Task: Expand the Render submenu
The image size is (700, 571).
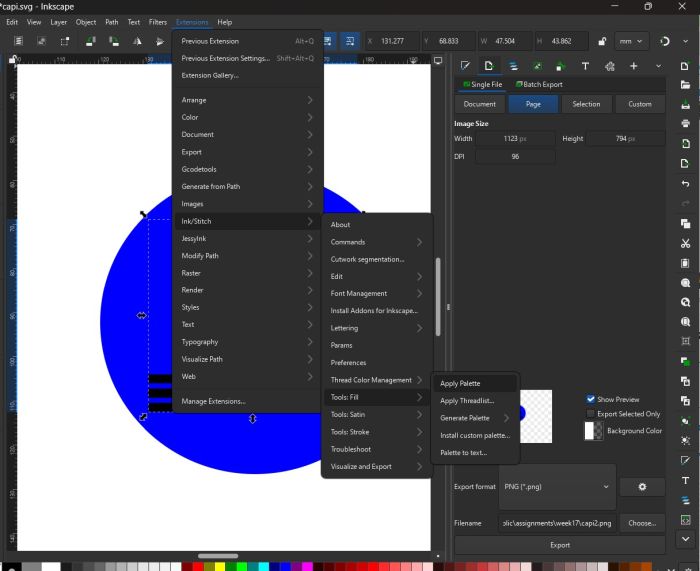Action: (x=247, y=290)
